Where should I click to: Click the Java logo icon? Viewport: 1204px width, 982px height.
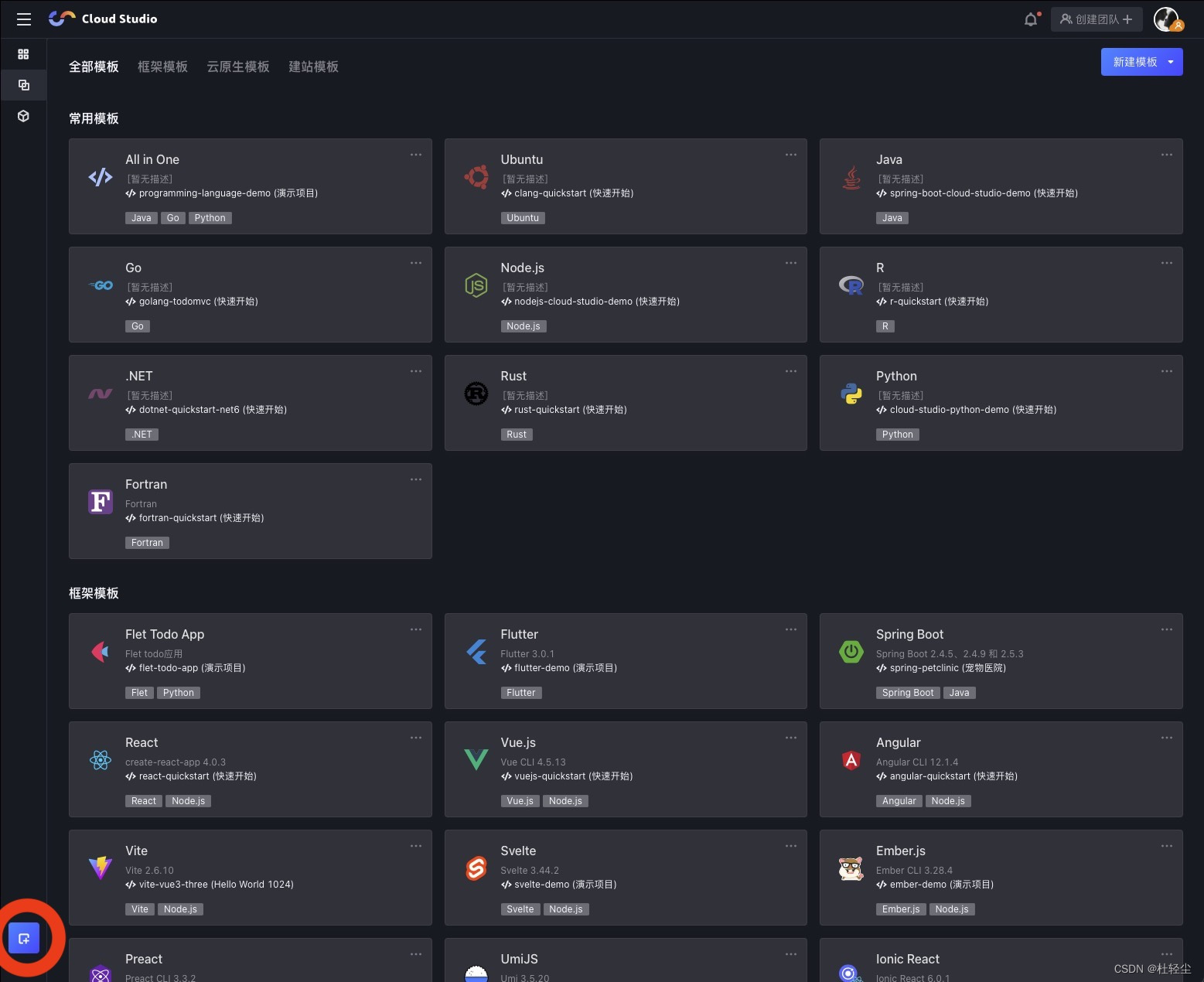coord(851,177)
